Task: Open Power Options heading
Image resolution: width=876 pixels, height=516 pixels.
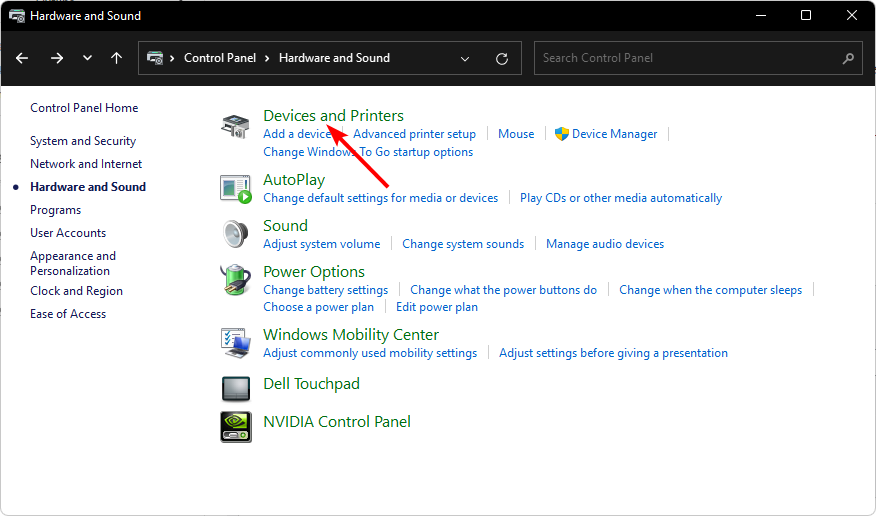Action: pos(313,272)
